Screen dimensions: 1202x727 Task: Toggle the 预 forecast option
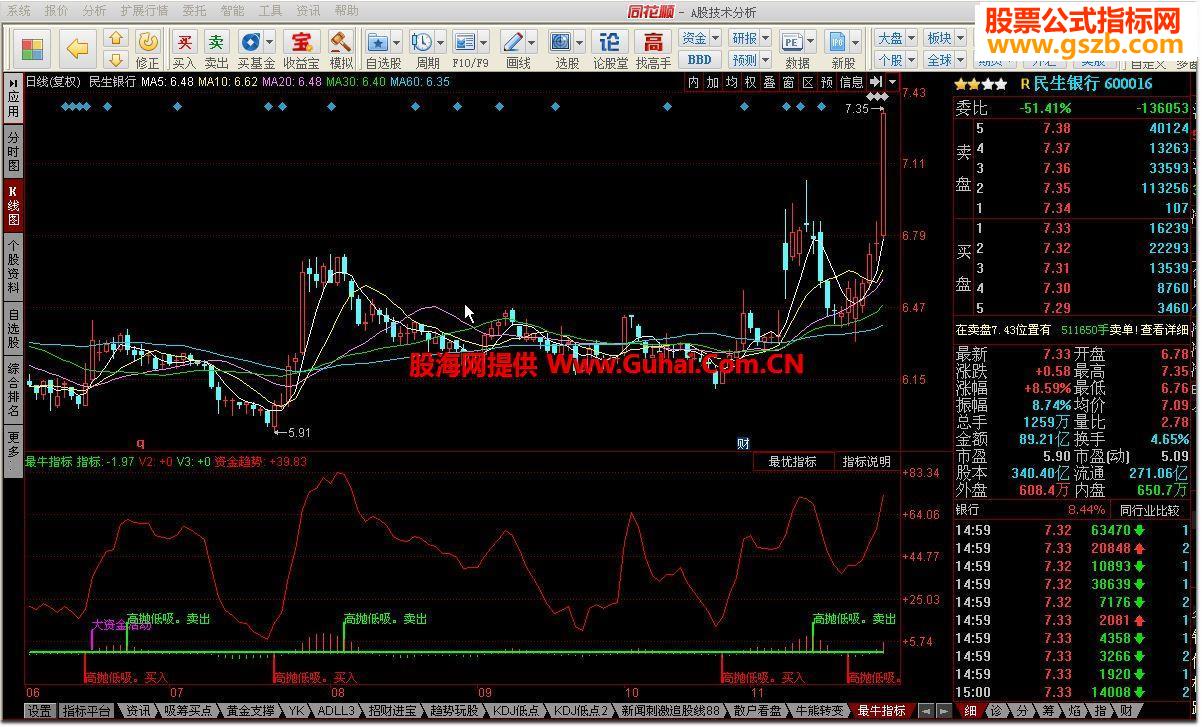827,82
